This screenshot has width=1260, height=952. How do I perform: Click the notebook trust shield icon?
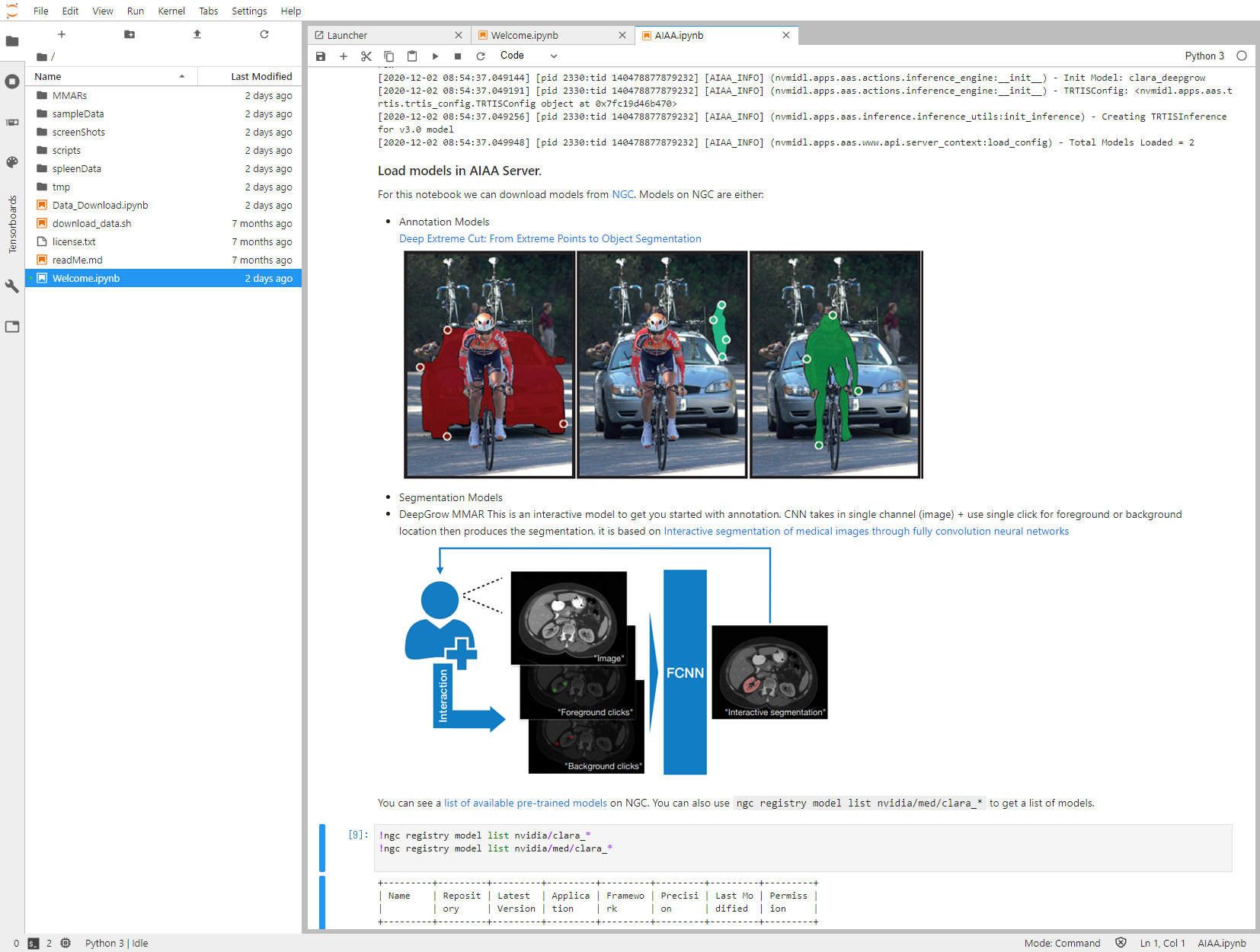[x=1121, y=943]
